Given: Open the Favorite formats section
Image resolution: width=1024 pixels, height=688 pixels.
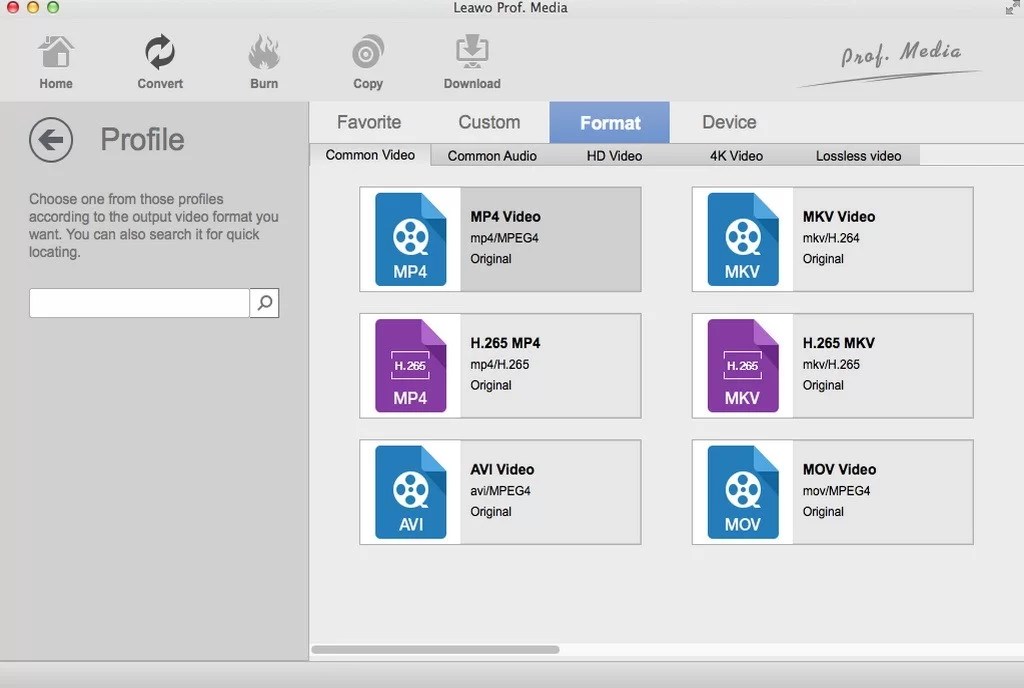Looking at the screenshot, I should 369,122.
